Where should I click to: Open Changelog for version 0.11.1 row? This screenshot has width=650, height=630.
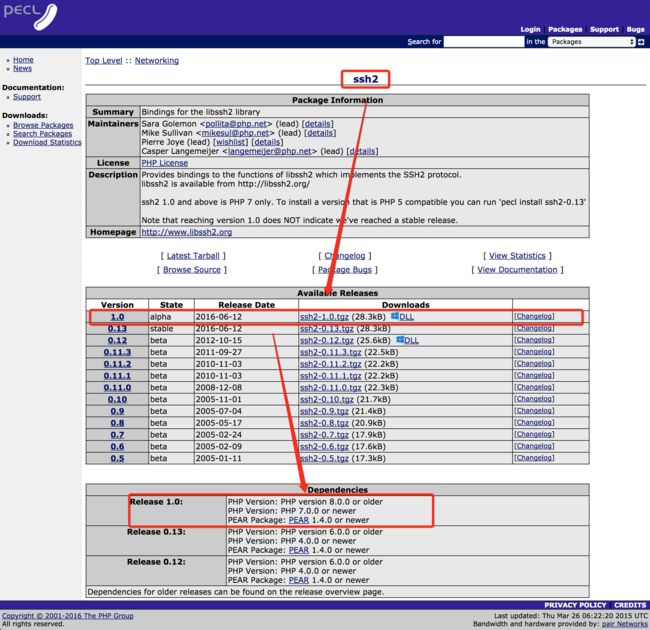(534, 375)
